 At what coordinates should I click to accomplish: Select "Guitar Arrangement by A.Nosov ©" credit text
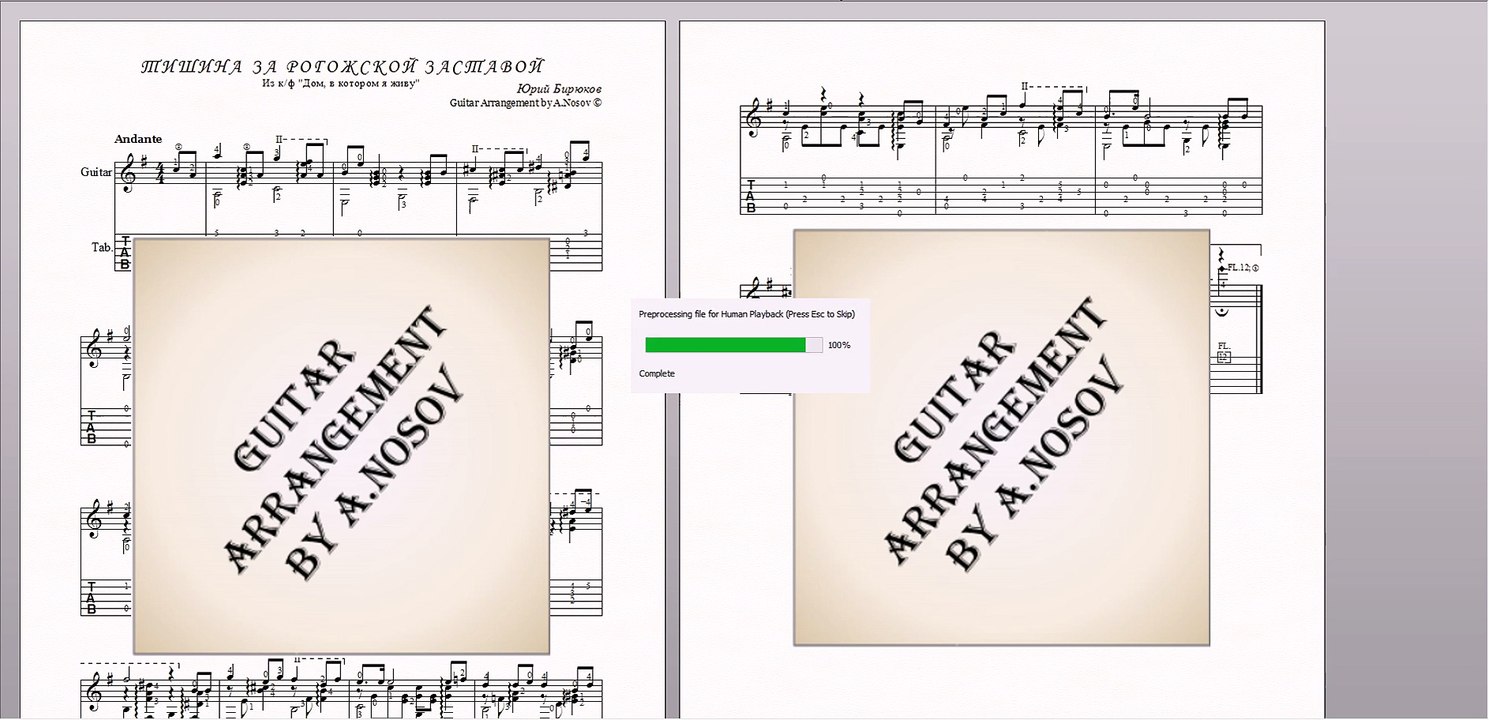[526, 102]
